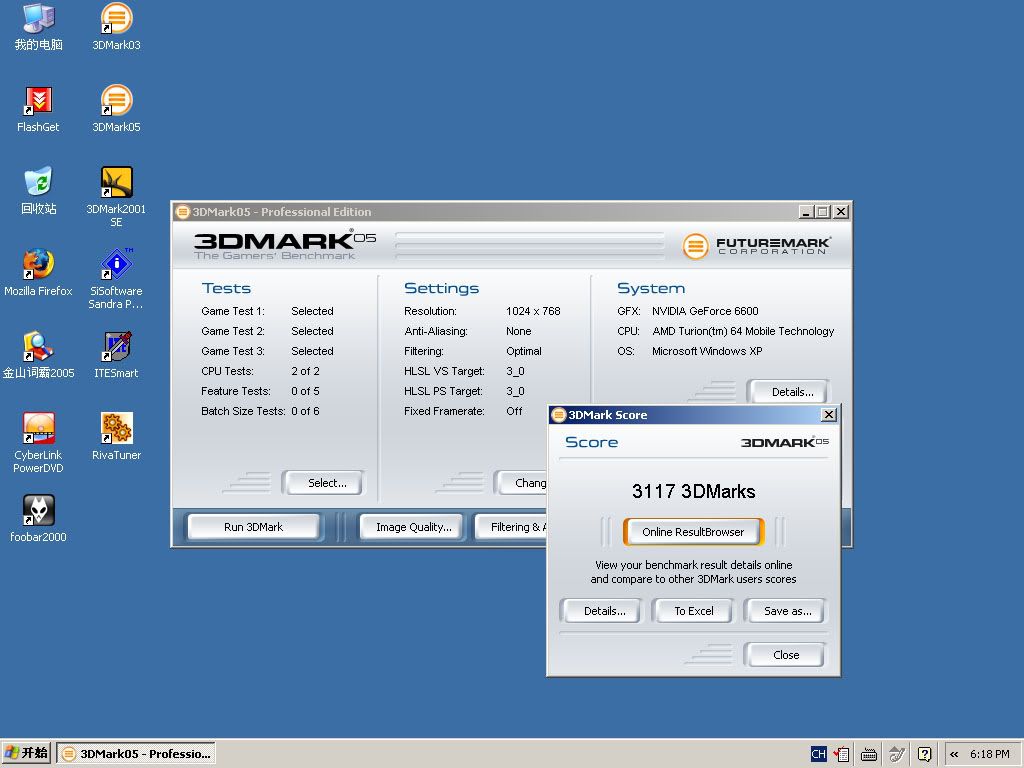Close the 3DMark Score dialog with X
This screenshot has height=768, width=1024.
829,415
